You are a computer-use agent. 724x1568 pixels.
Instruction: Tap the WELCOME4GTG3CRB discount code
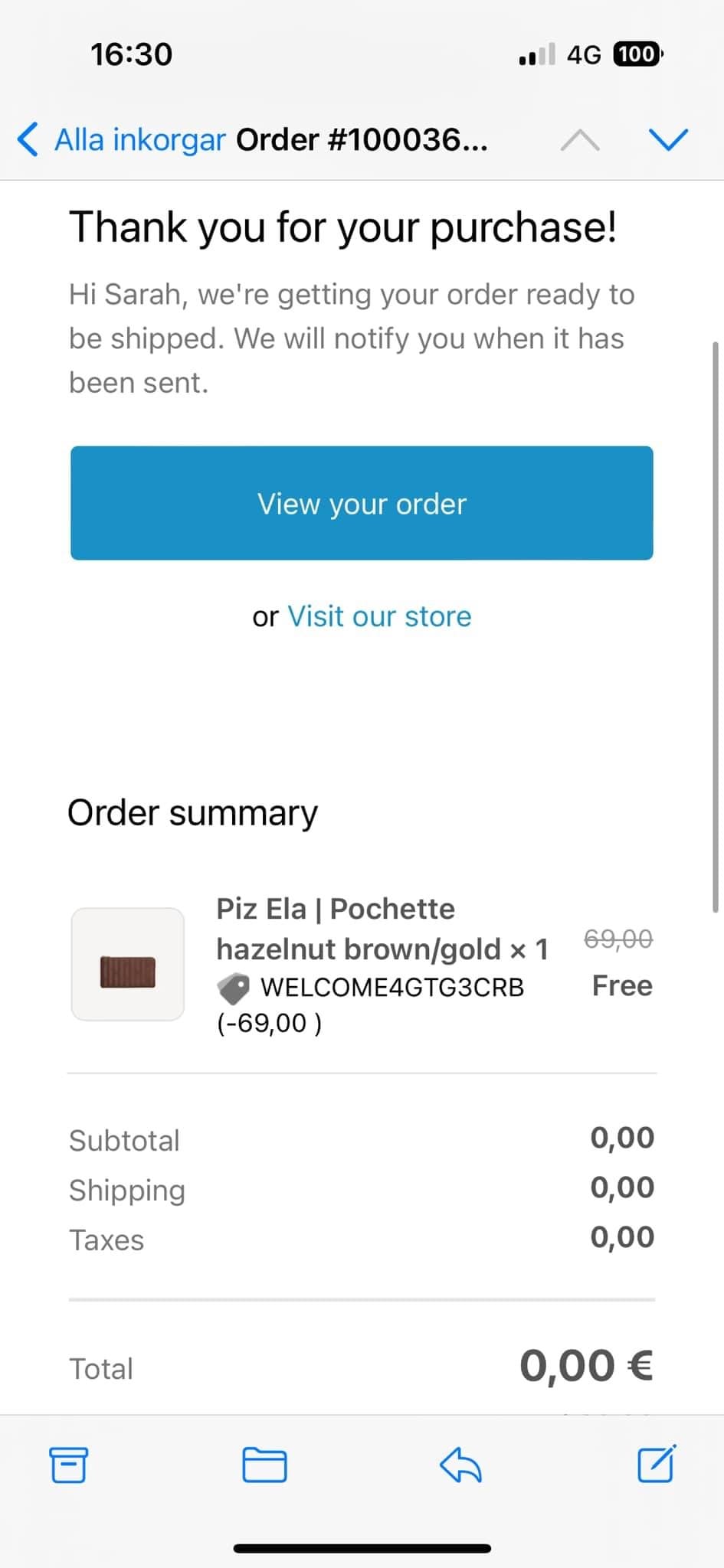392,988
